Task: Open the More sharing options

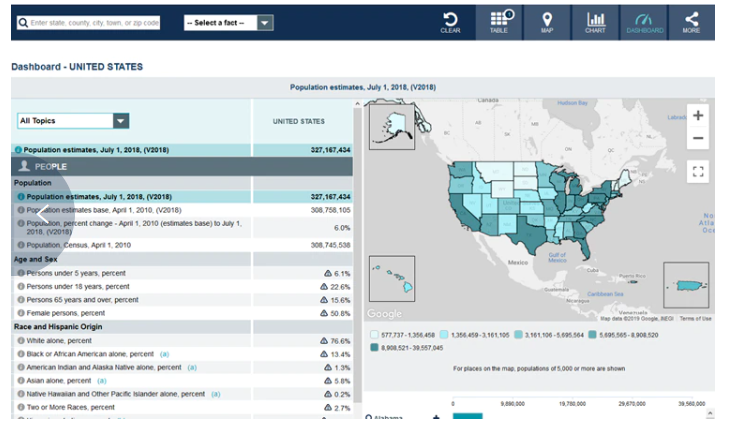Action: (691, 22)
